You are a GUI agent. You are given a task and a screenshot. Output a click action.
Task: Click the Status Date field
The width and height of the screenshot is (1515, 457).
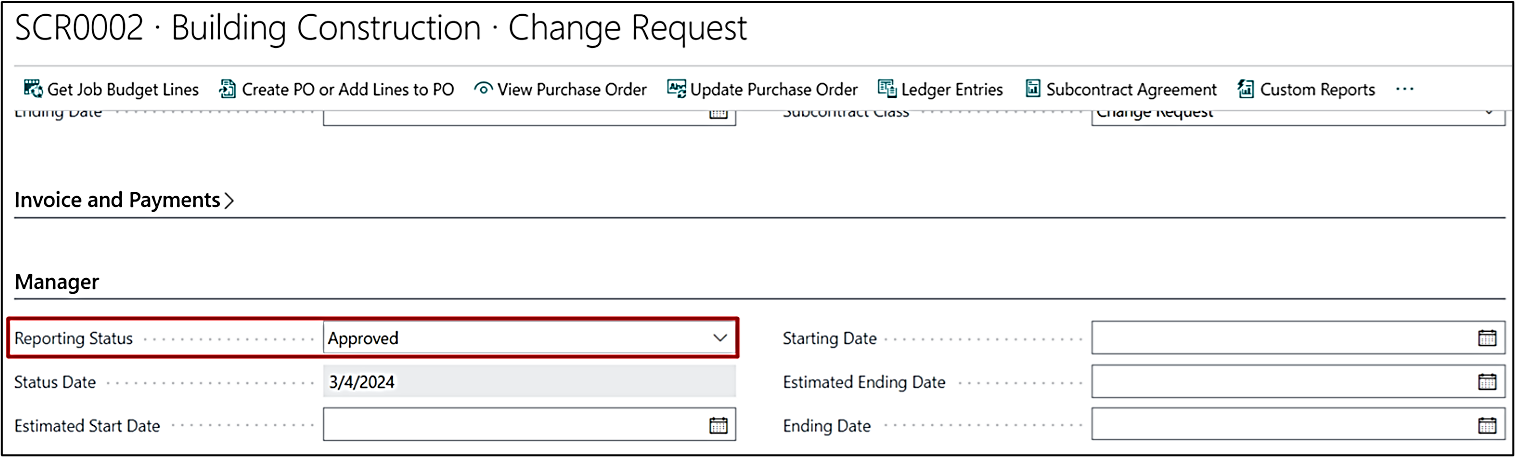pyautogui.click(x=528, y=381)
